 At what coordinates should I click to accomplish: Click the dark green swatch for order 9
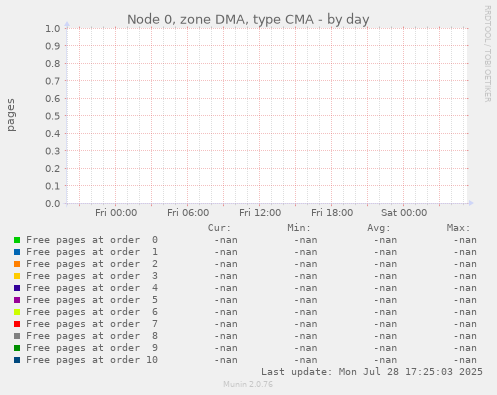point(17,348)
